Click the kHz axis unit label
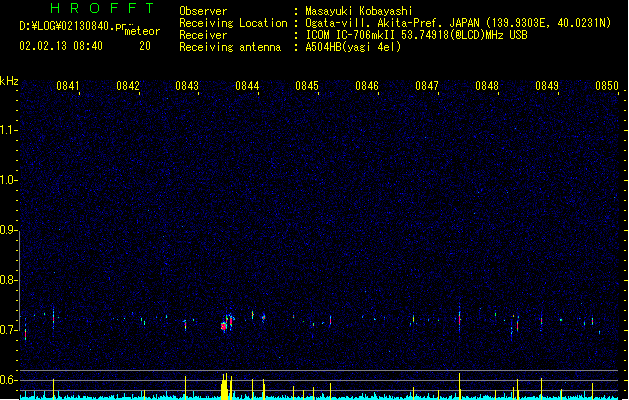Screen dimensions: 629x400 [x=9, y=81]
